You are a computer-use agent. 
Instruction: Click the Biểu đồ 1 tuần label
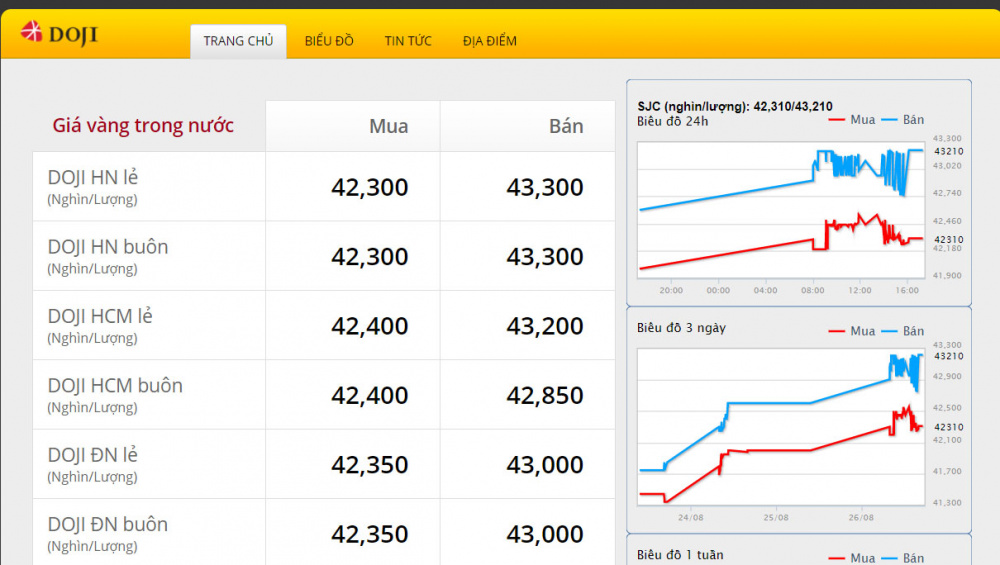680,555
